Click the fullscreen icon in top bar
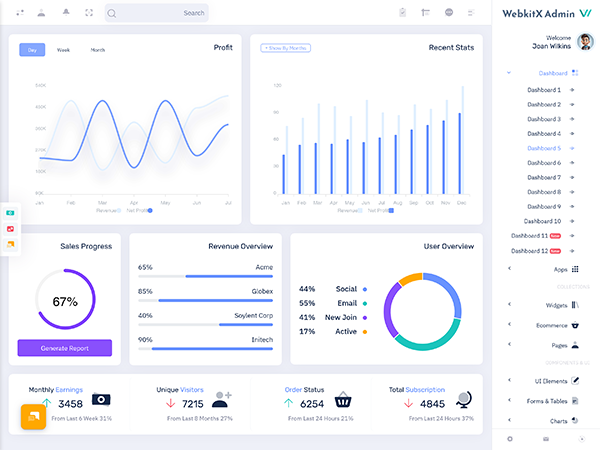 (x=89, y=13)
